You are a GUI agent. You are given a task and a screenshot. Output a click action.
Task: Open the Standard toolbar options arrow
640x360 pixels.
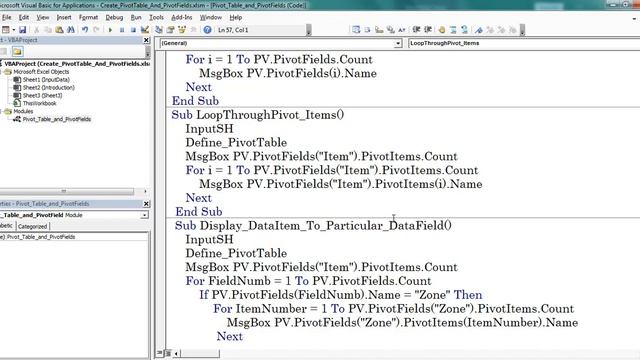(x=309, y=30)
